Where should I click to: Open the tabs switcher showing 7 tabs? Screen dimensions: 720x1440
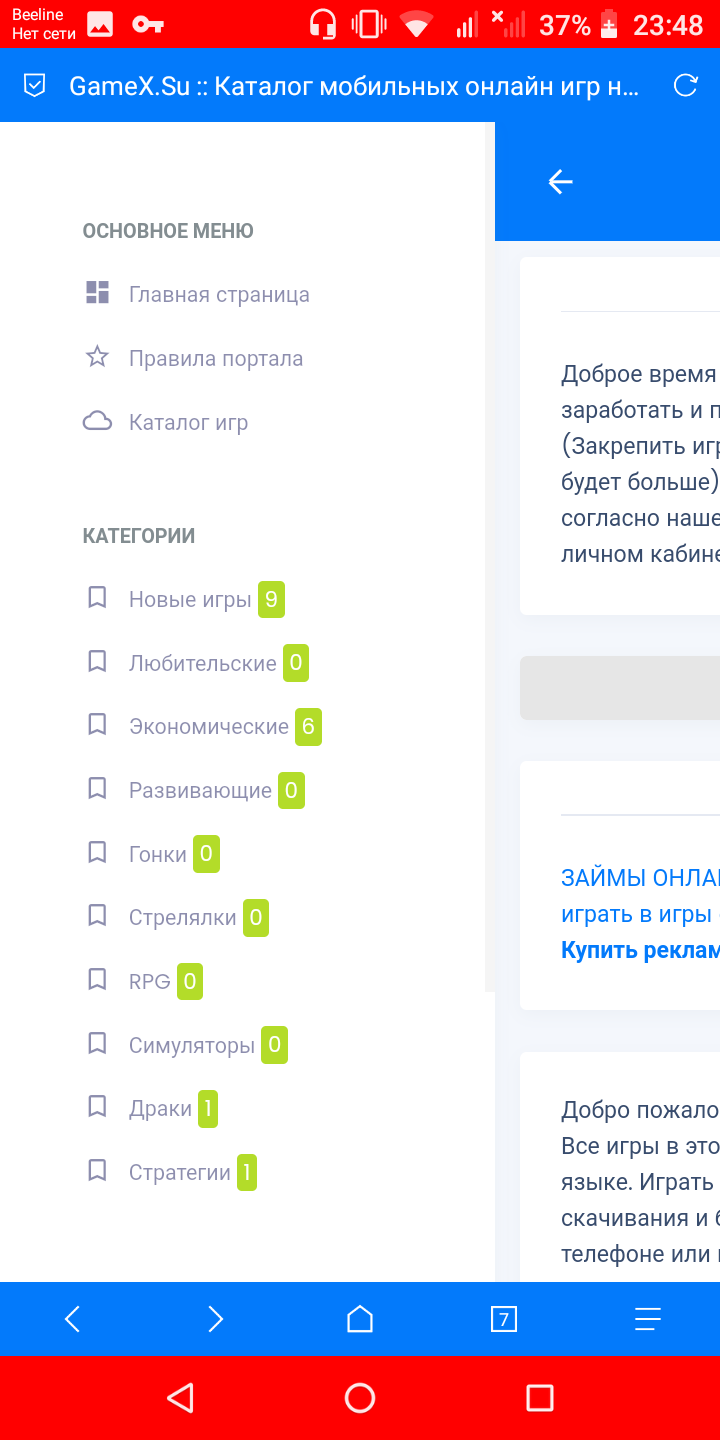[x=503, y=1319]
